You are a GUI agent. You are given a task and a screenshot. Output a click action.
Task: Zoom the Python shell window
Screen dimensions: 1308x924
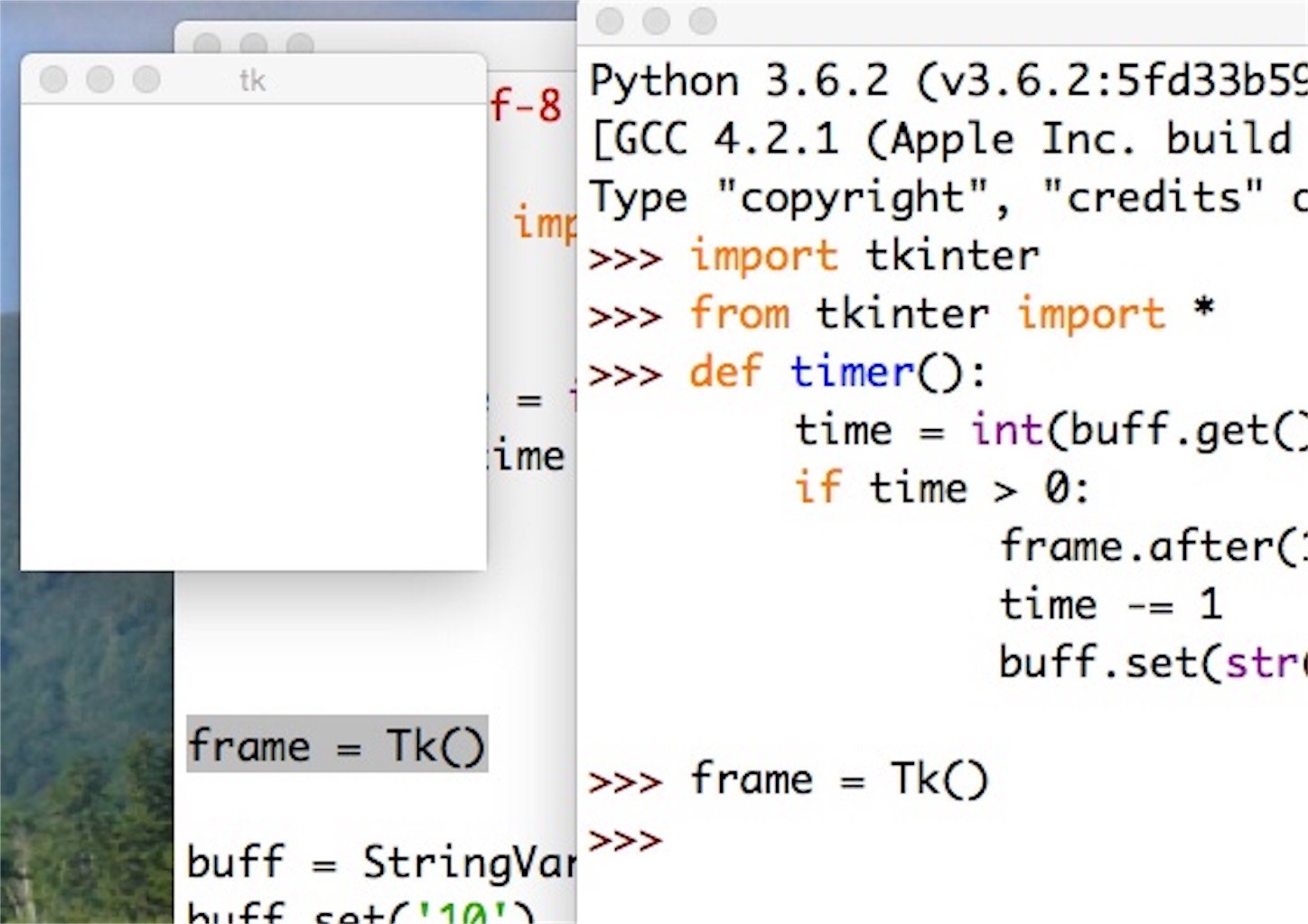(703, 21)
